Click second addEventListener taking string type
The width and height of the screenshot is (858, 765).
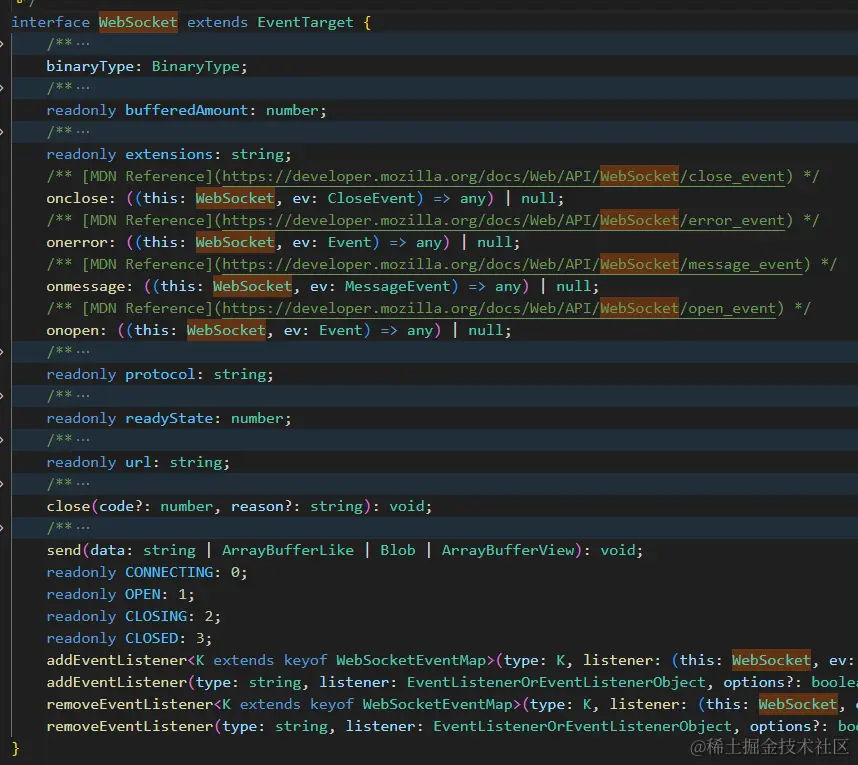pyautogui.click(x=117, y=682)
